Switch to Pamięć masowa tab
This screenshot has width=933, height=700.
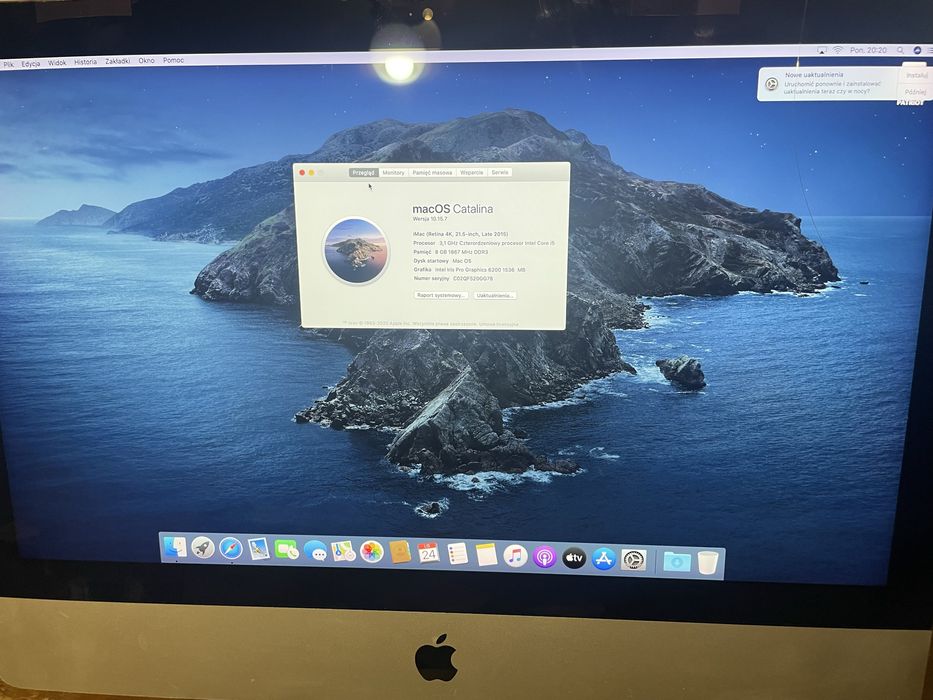(x=433, y=173)
